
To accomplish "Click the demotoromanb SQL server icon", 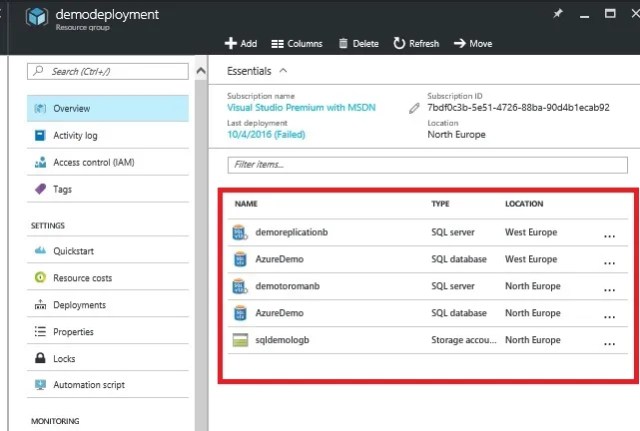I will coord(240,286).
